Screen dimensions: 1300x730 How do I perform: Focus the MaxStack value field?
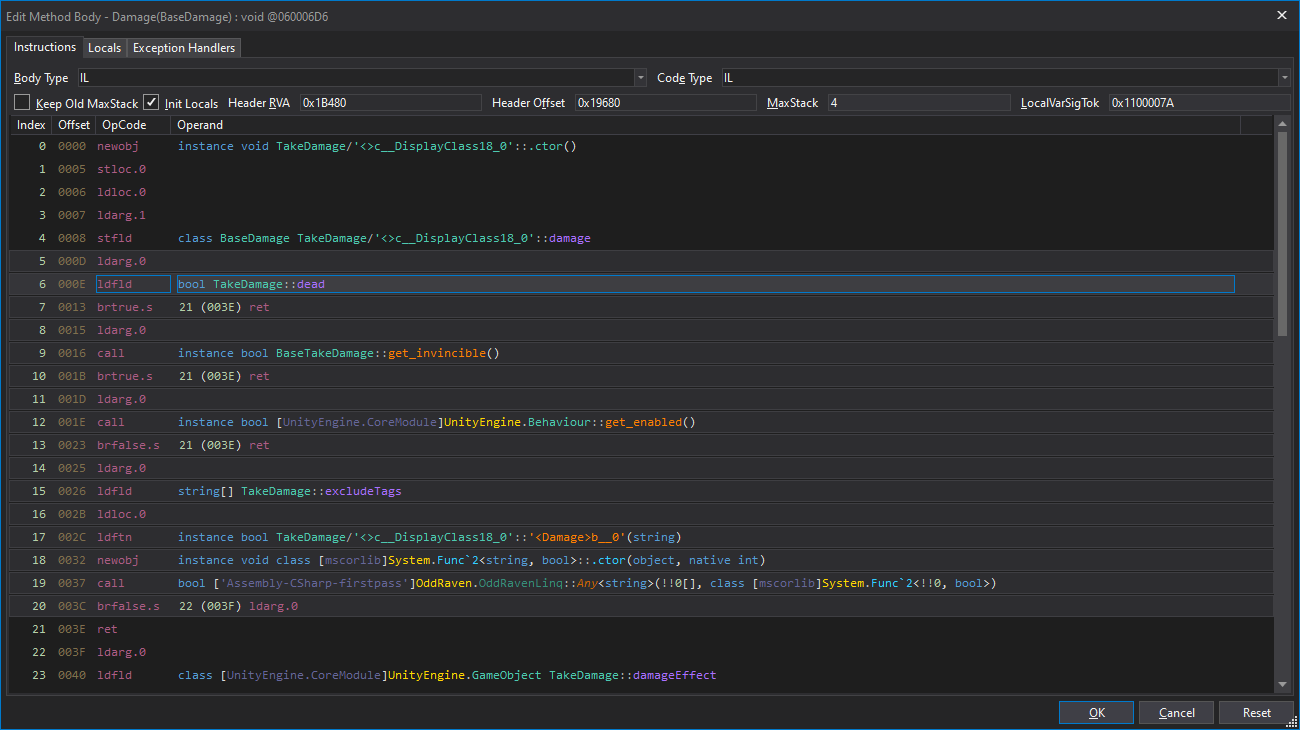point(918,103)
